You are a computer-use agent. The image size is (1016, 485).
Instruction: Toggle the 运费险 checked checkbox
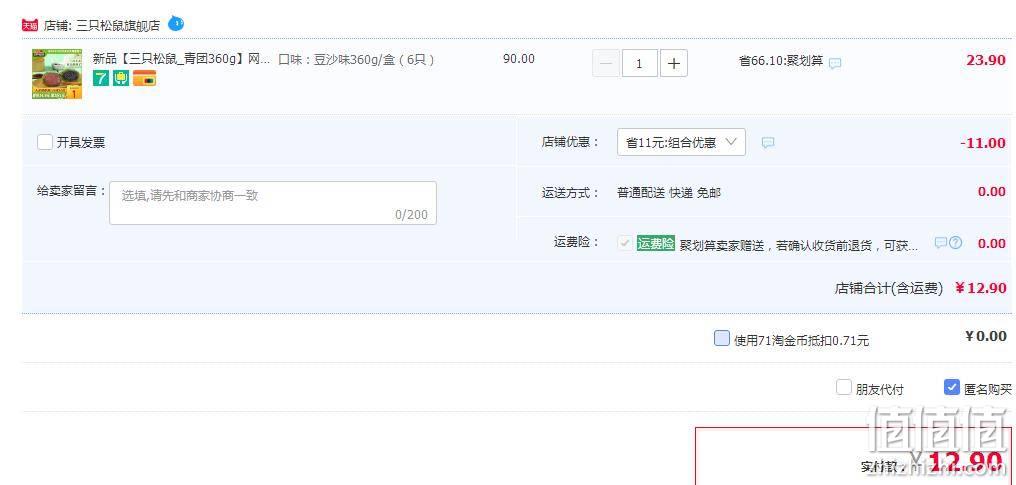tap(625, 243)
